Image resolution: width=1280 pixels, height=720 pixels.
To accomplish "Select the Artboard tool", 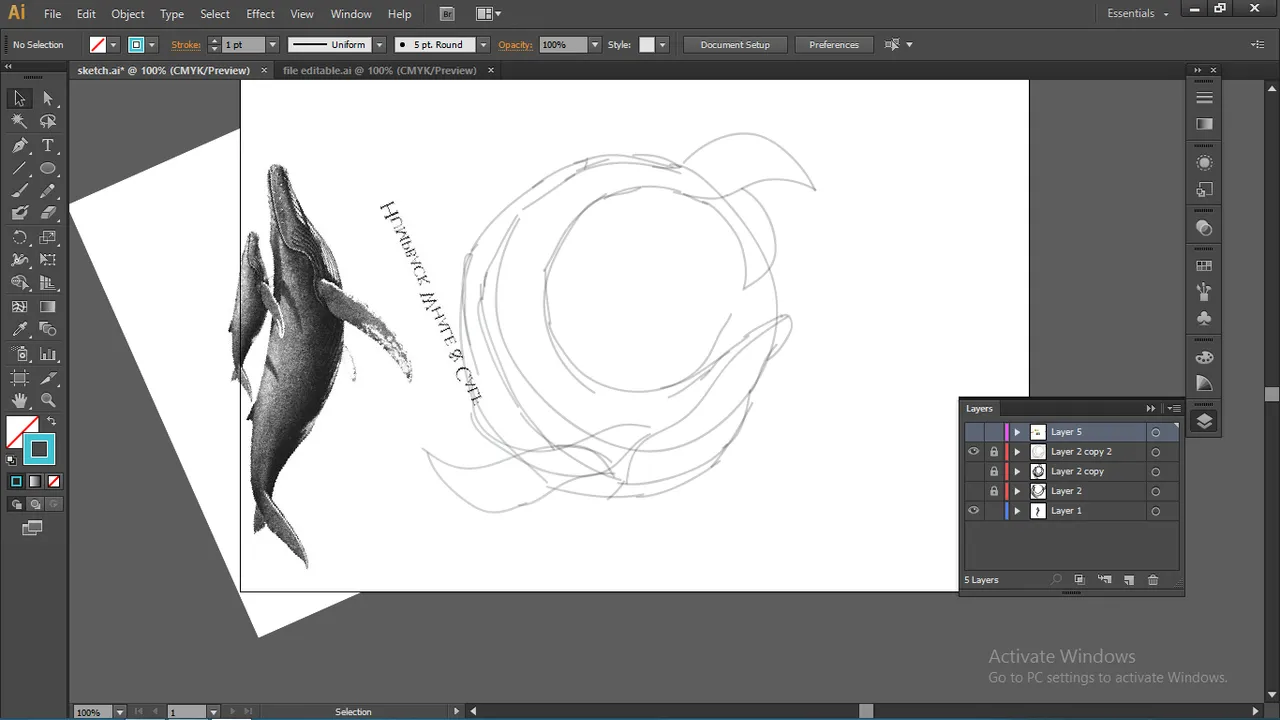I will pos(19,377).
